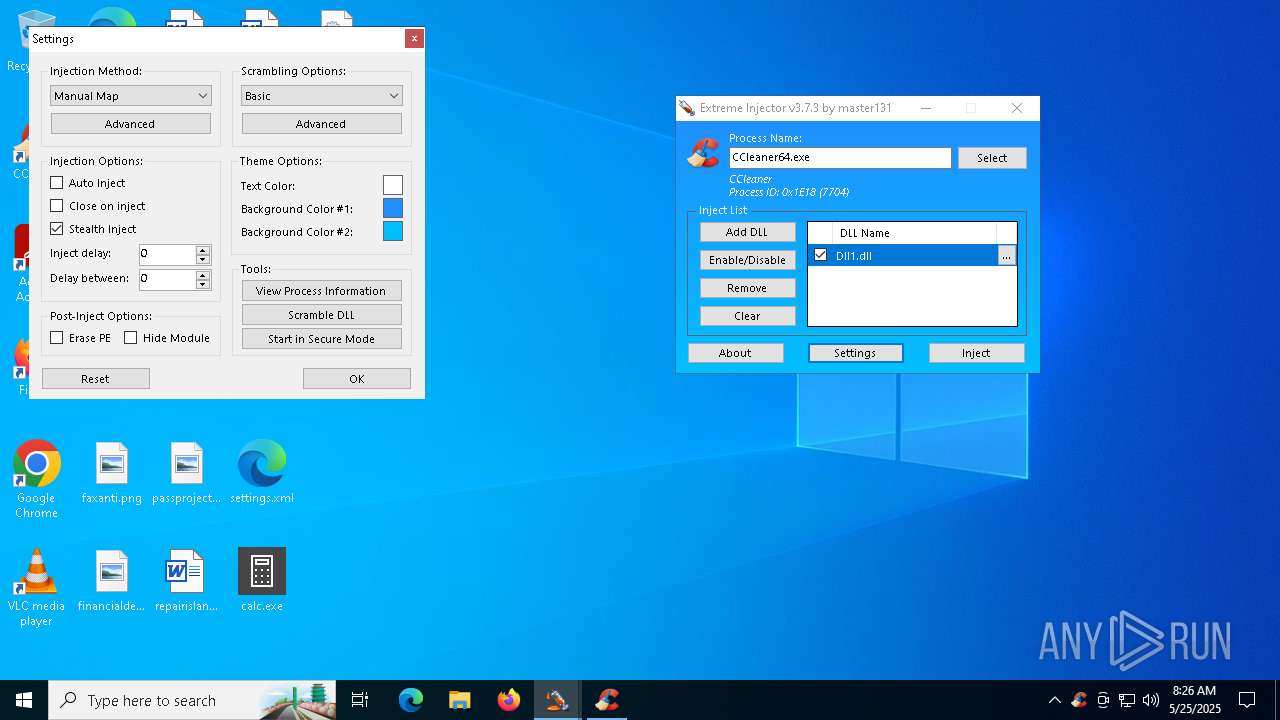The width and height of the screenshot is (1280, 720).
Task: Click the Process Name input field
Action: pyautogui.click(x=840, y=158)
